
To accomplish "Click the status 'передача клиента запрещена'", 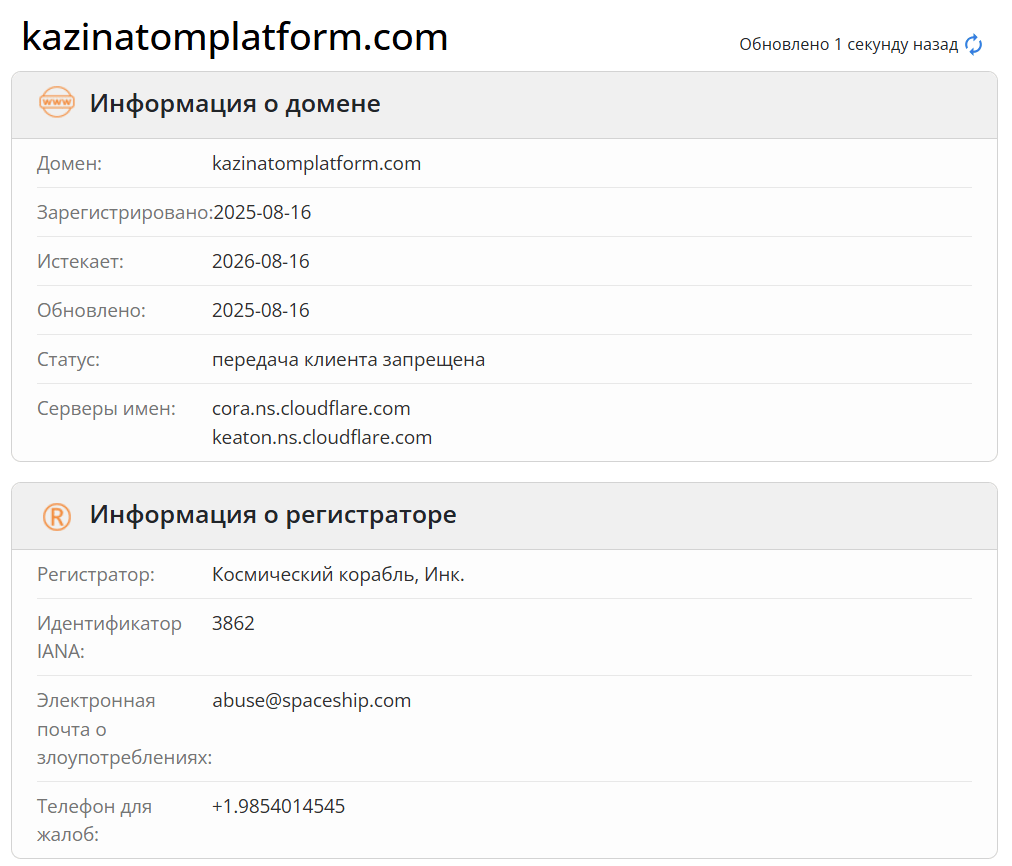I will pos(349,359).
